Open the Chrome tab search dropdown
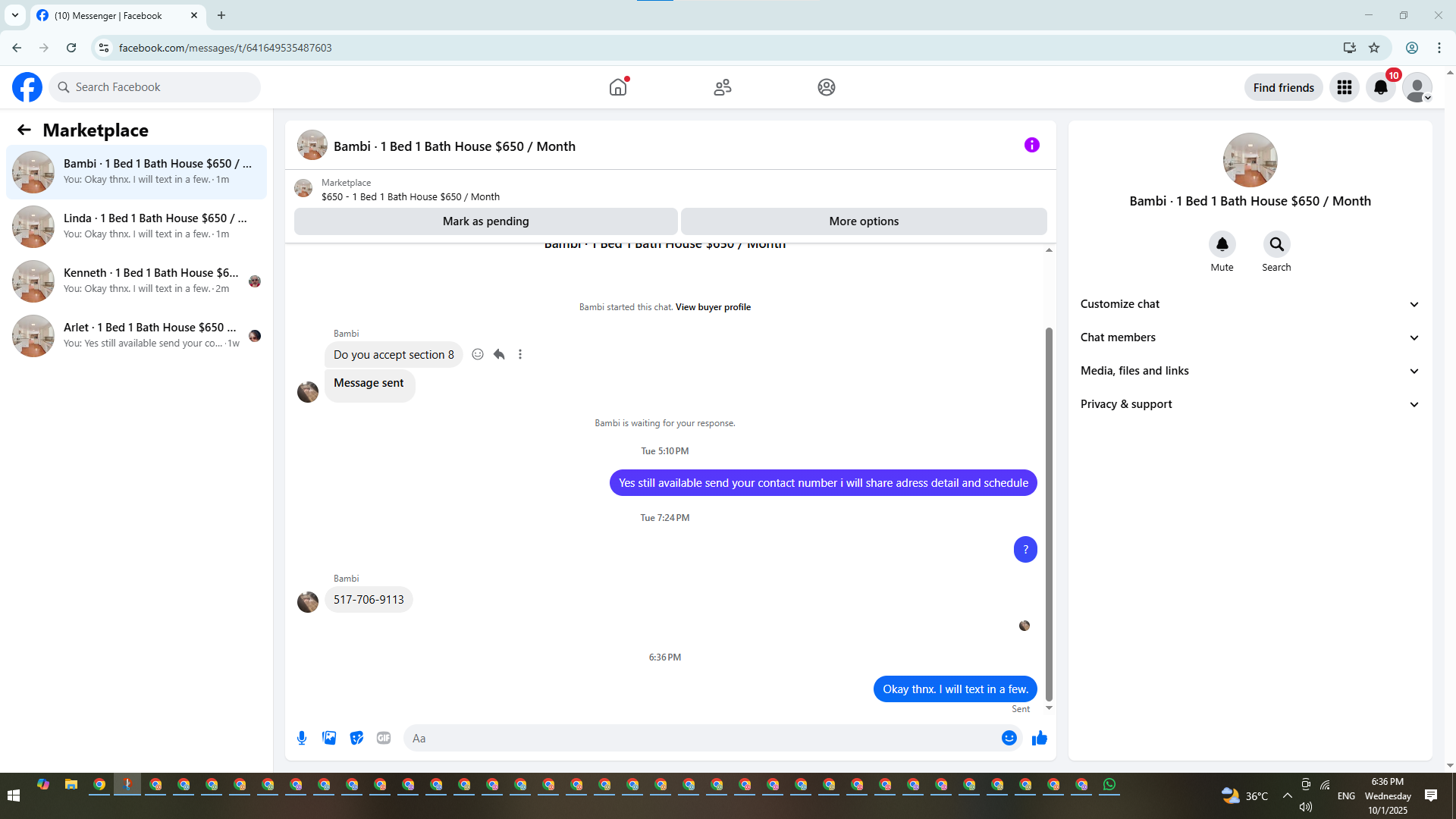The image size is (1456, 819). (x=15, y=15)
